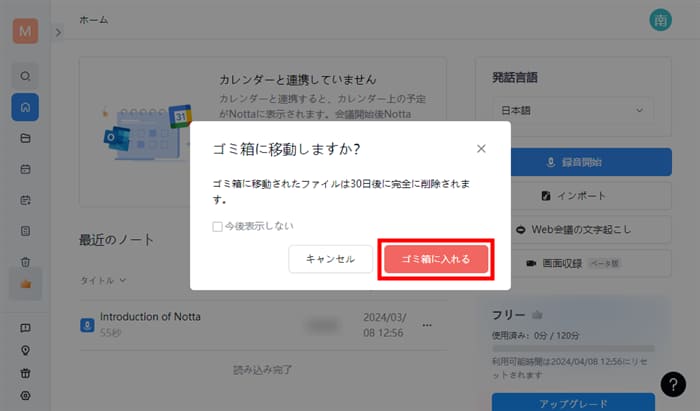Open the folder icon in the sidebar
700x411 pixels.
25,138
